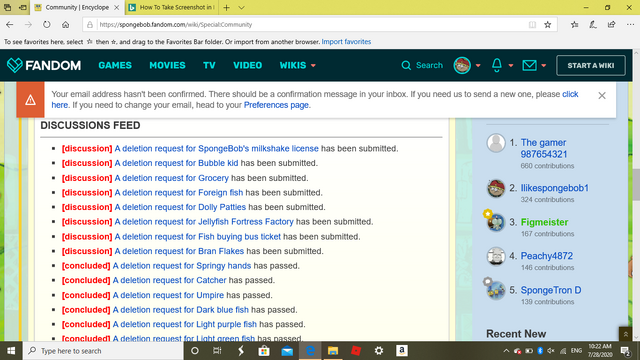This screenshot has height=360, width=640.
Task: Click the Fandom Search magnifier
Action: point(406,65)
